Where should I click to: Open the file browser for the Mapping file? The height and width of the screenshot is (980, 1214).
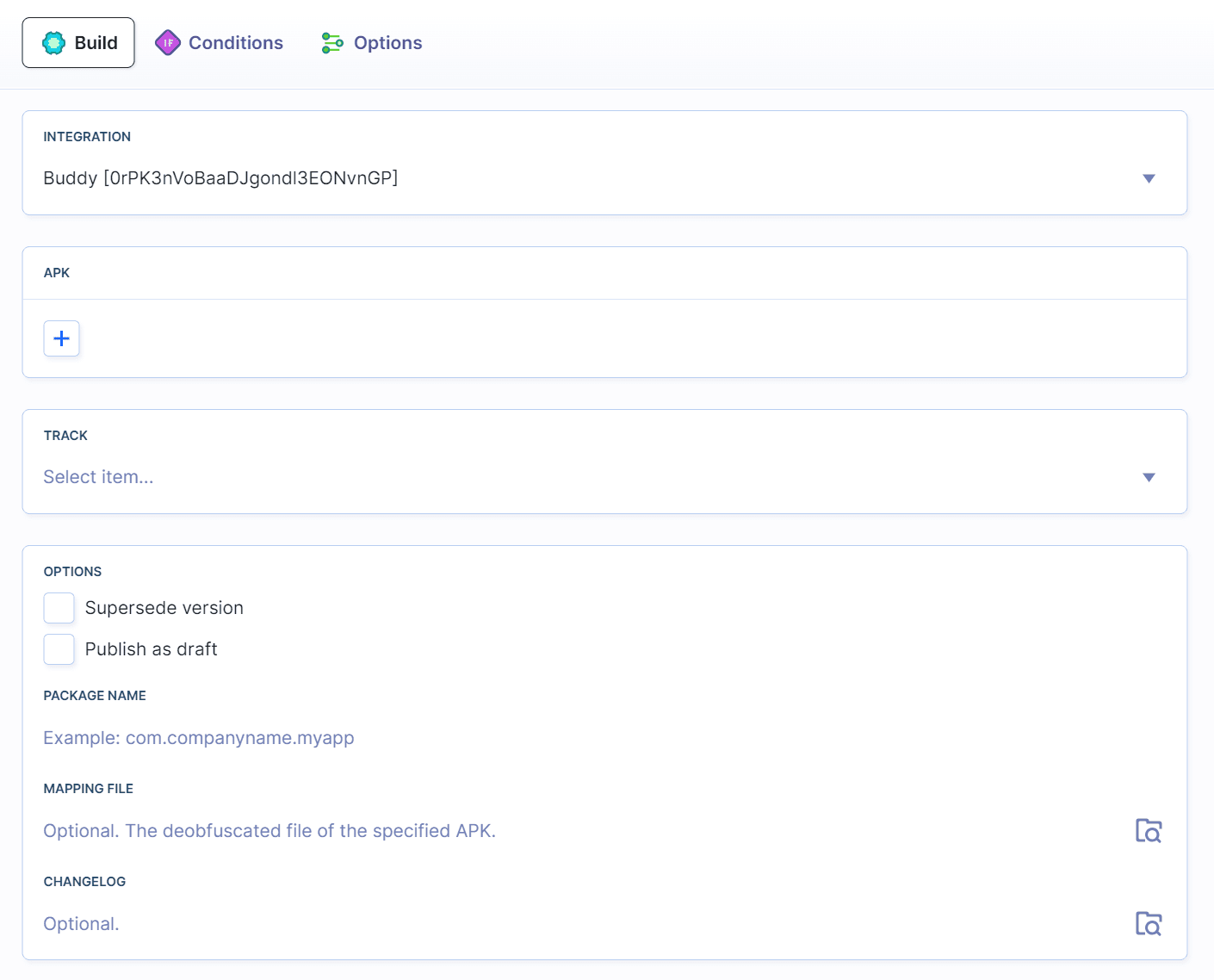(1149, 830)
